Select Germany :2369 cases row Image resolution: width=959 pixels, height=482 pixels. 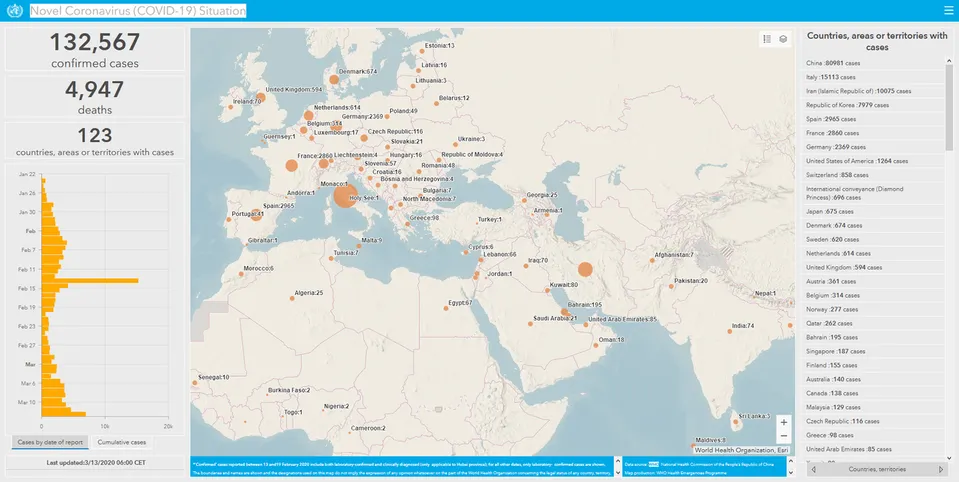coord(873,147)
